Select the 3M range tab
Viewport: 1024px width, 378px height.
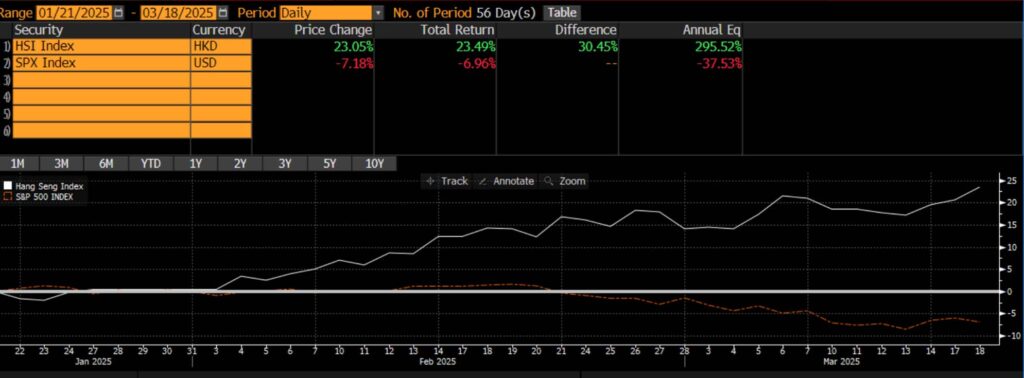point(62,164)
